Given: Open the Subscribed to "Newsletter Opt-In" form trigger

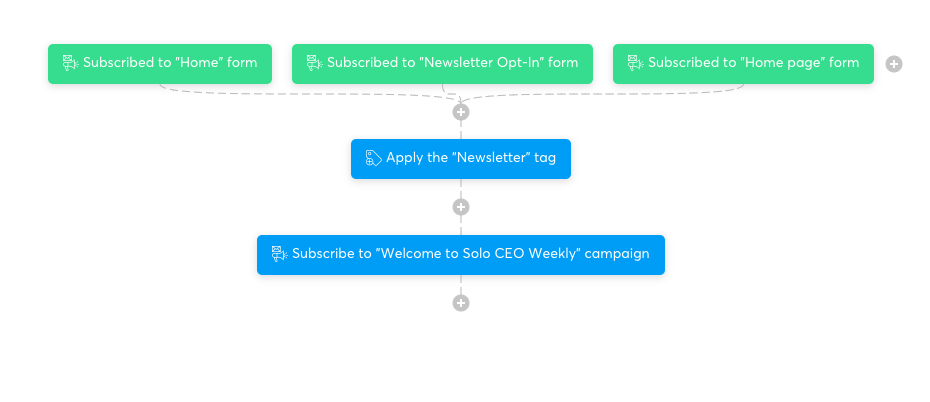Looking at the screenshot, I should pos(442,63).
